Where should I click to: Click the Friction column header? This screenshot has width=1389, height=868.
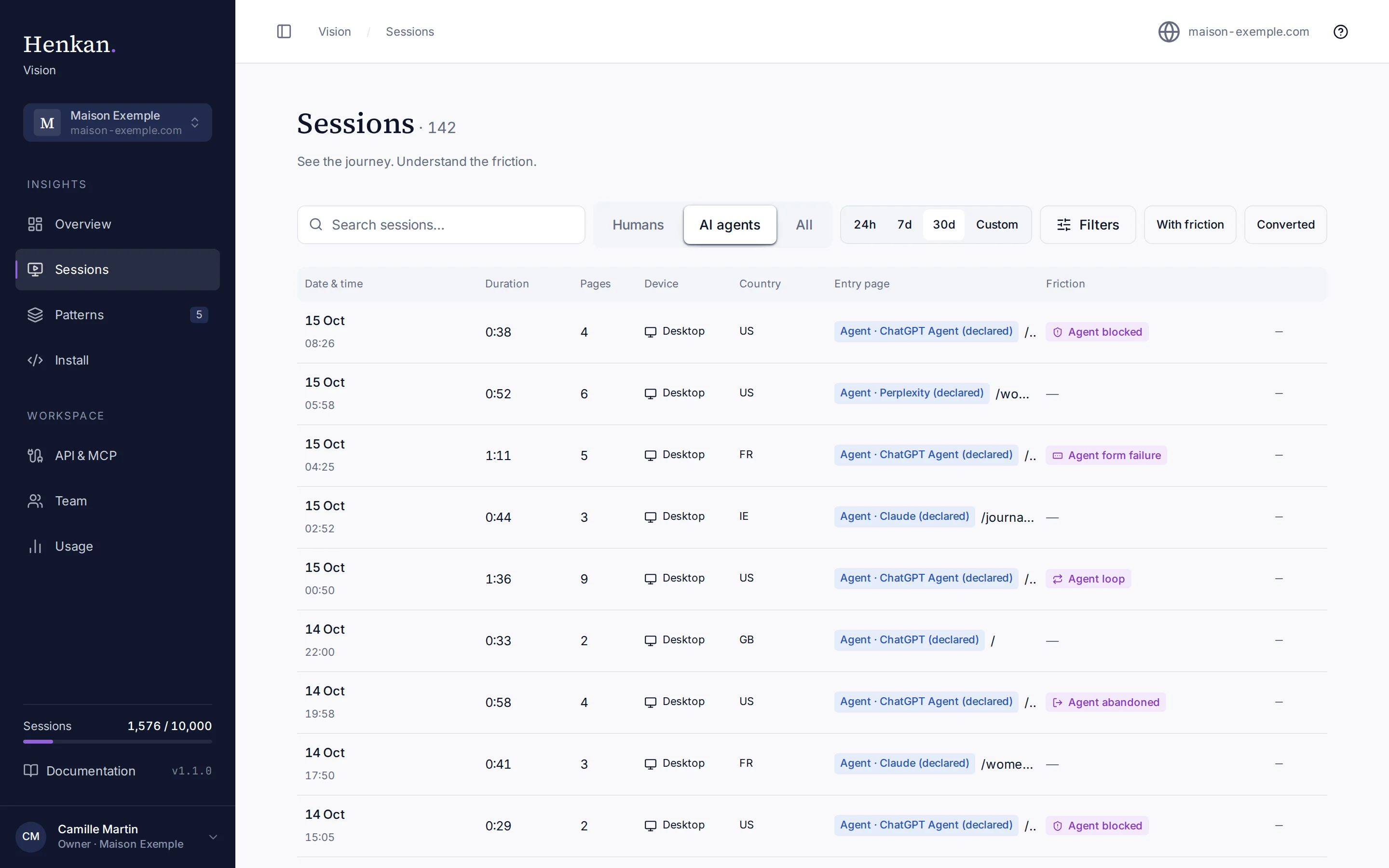click(1065, 284)
